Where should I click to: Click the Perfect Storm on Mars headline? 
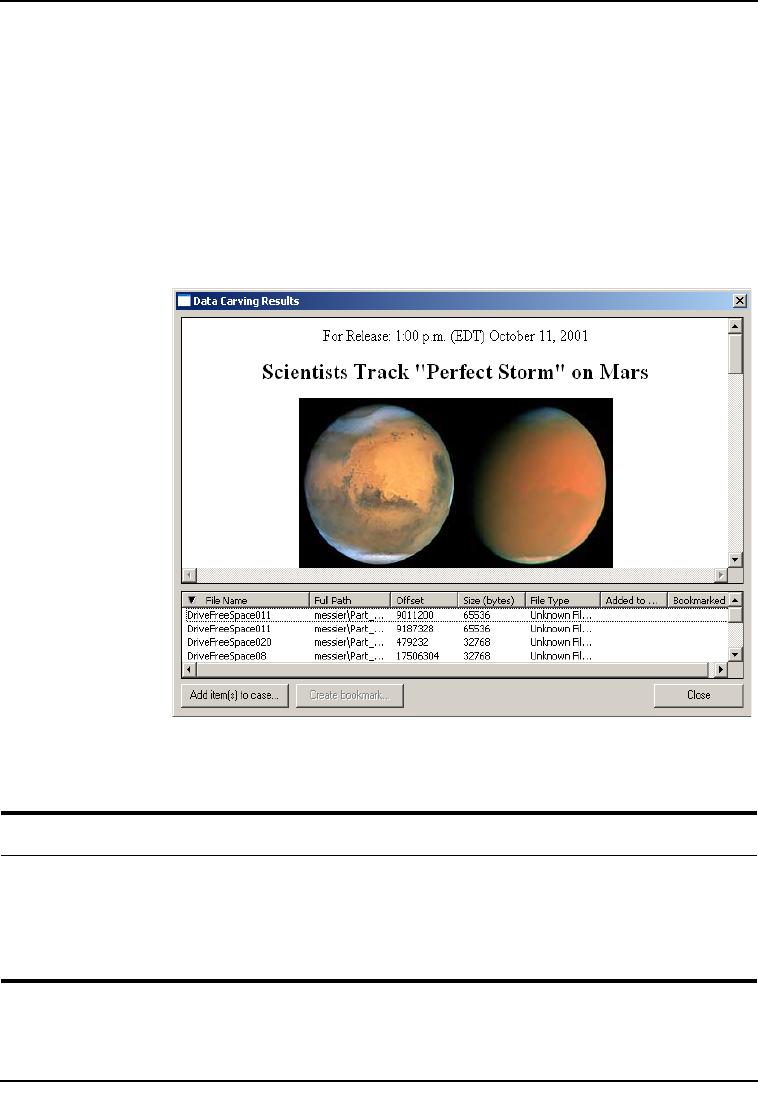click(455, 372)
